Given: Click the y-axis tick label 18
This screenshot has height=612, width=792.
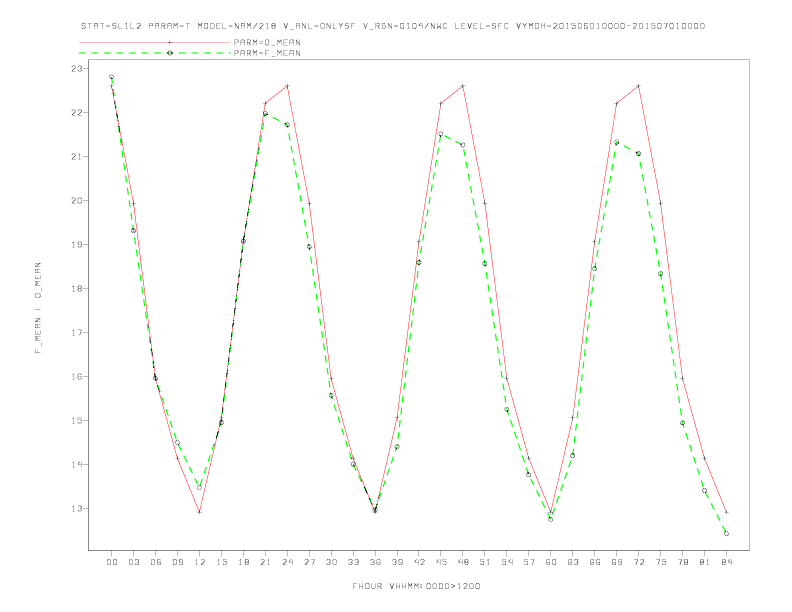Looking at the screenshot, I should tap(78, 288).
